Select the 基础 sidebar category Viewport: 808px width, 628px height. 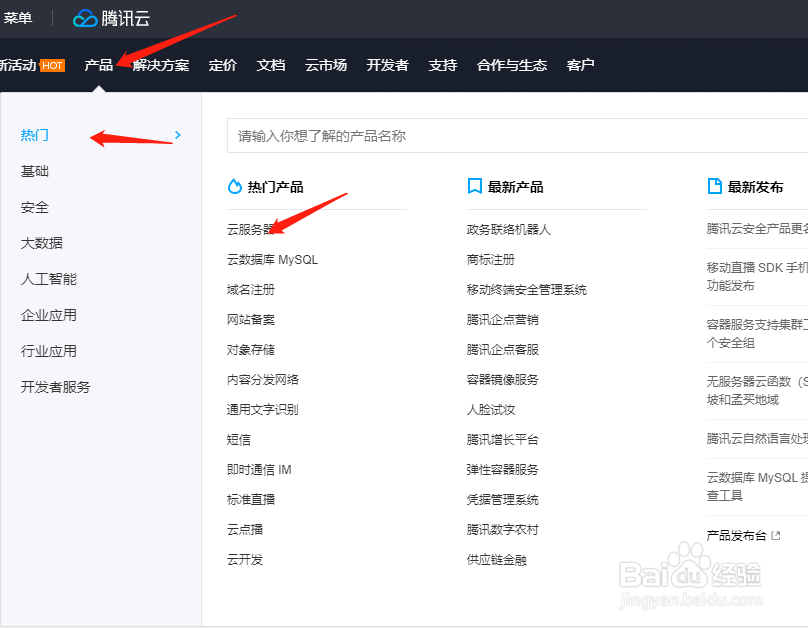[x=35, y=171]
